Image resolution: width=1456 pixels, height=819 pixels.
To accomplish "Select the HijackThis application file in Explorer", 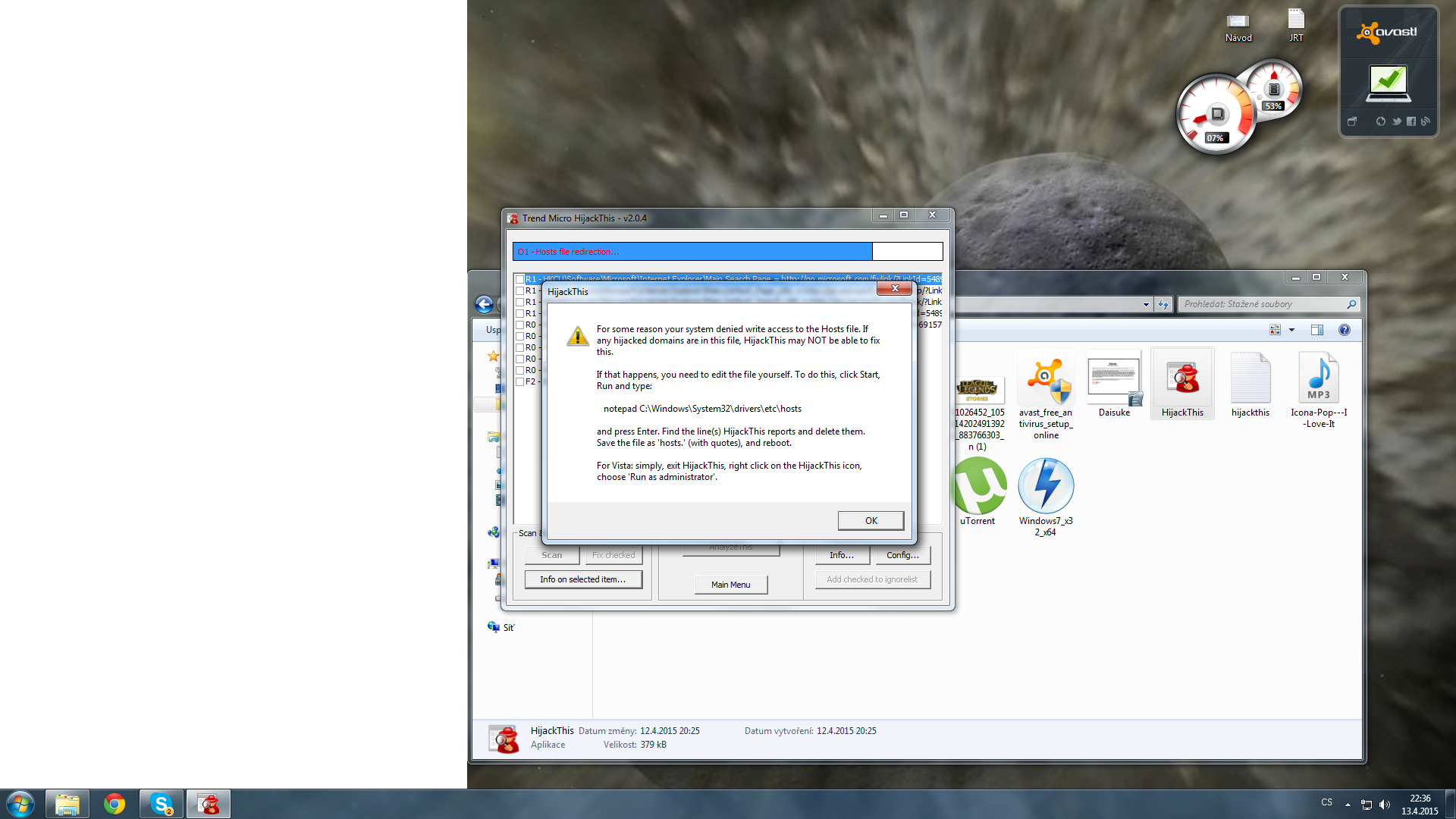I will [x=1182, y=384].
